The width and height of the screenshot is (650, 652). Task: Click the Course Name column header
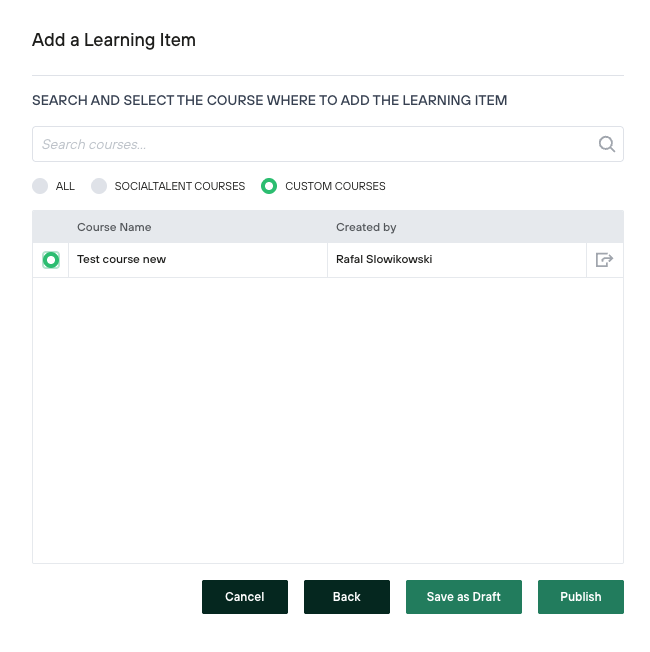[115, 227]
